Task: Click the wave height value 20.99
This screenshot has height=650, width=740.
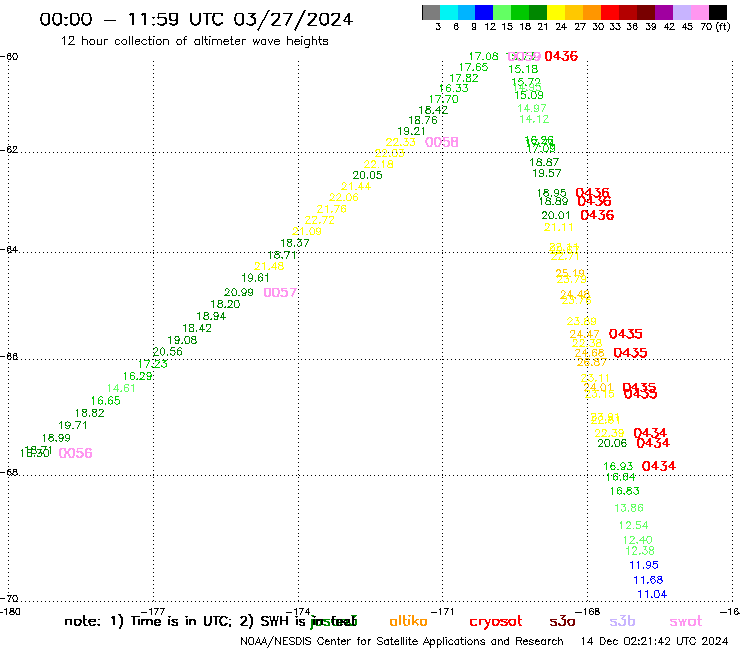Action: (239, 293)
